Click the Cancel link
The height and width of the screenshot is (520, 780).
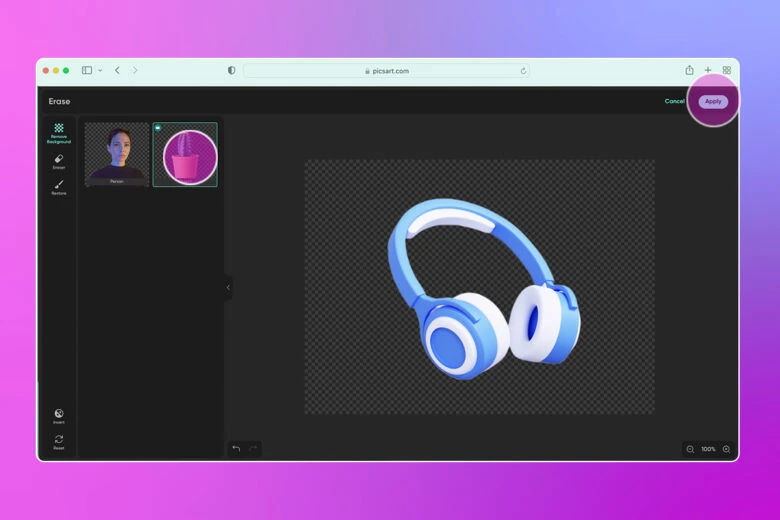(675, 101)
